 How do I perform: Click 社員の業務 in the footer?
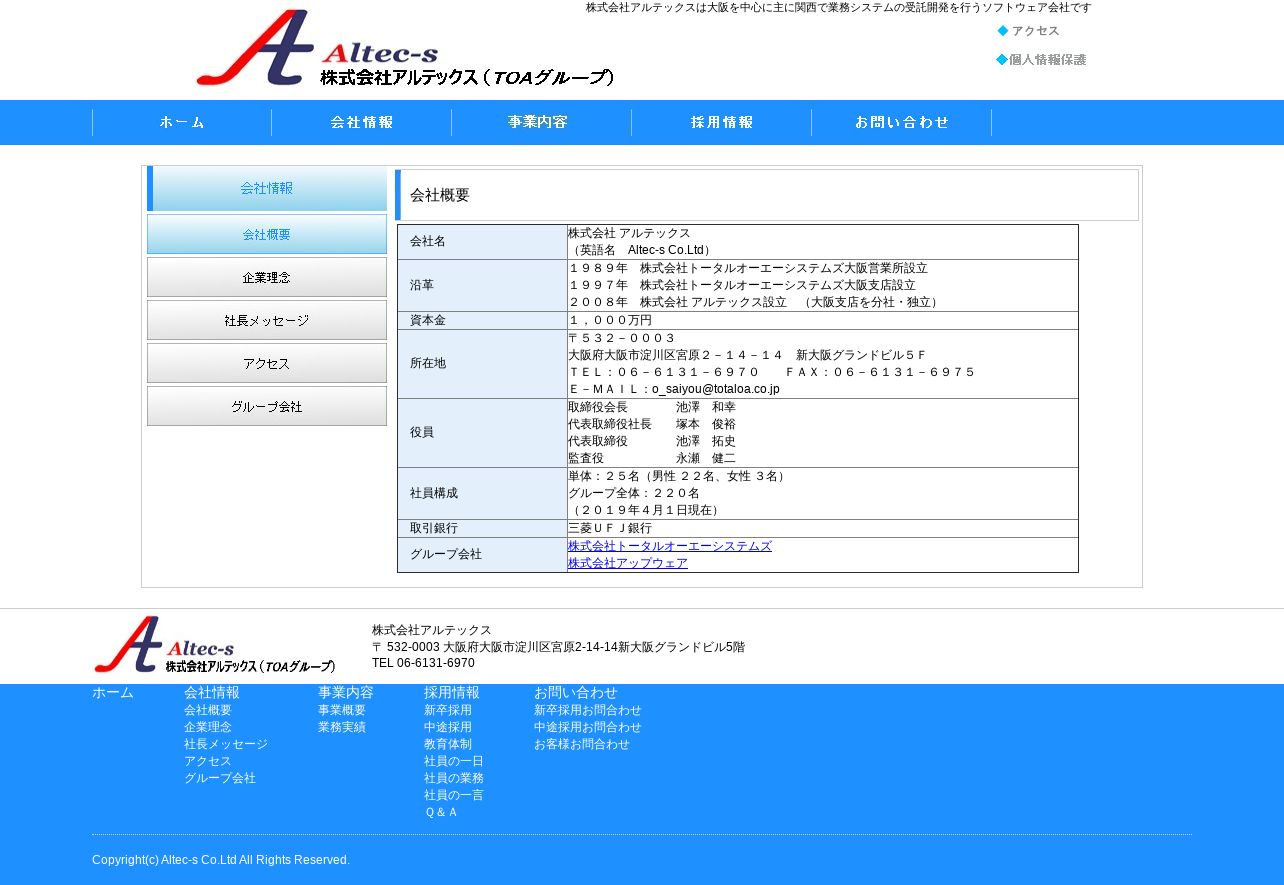pos(454,778)
